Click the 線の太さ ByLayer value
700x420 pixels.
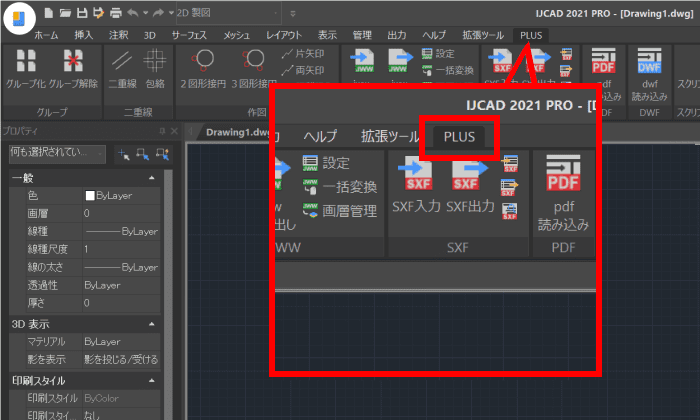coord(121,267)
